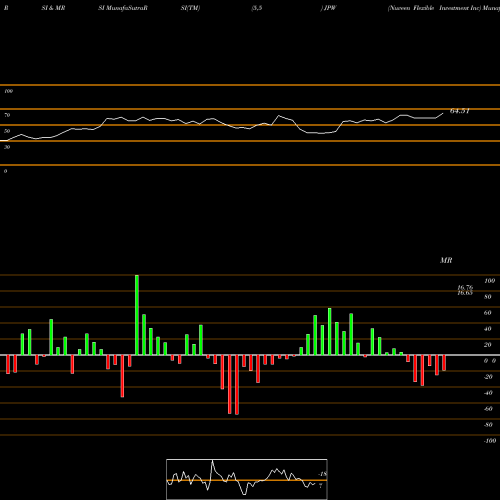
Task: Click the MR axis label 40
Action: pos(488,329)
